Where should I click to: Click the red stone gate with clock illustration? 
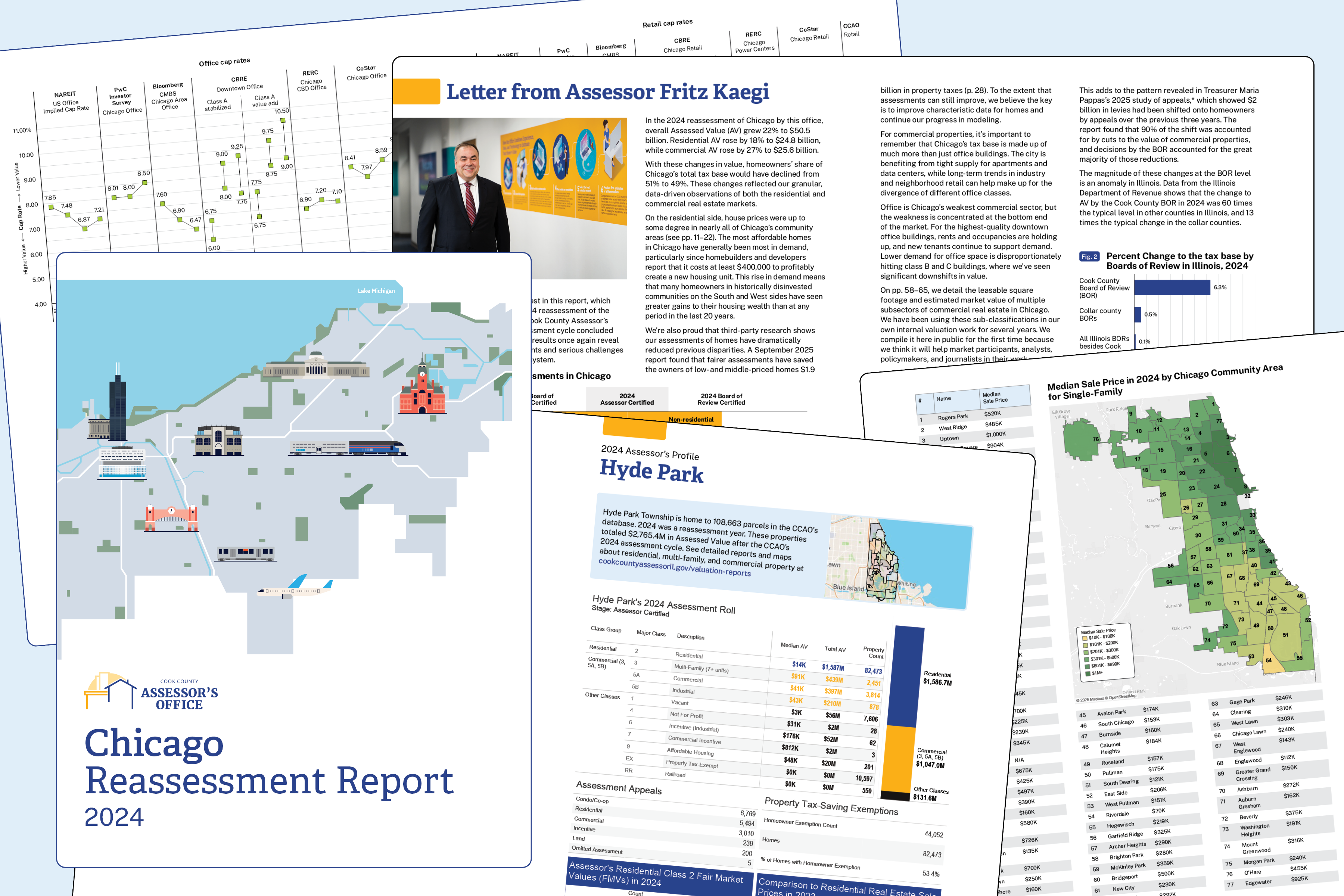click(171, 517)
